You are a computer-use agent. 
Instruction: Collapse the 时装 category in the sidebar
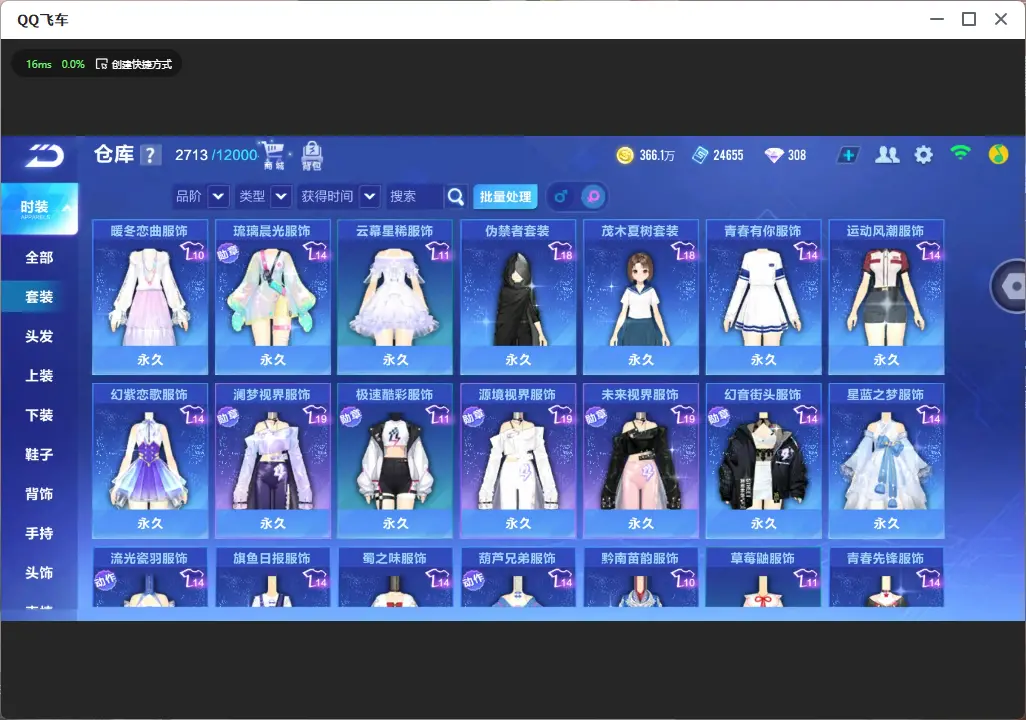[39, 208]
